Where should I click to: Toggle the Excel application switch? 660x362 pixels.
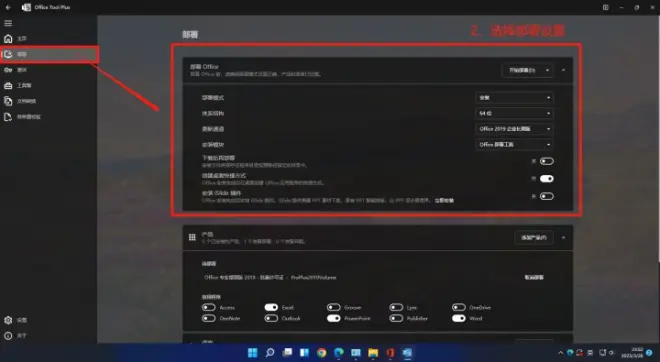point(271,307)
